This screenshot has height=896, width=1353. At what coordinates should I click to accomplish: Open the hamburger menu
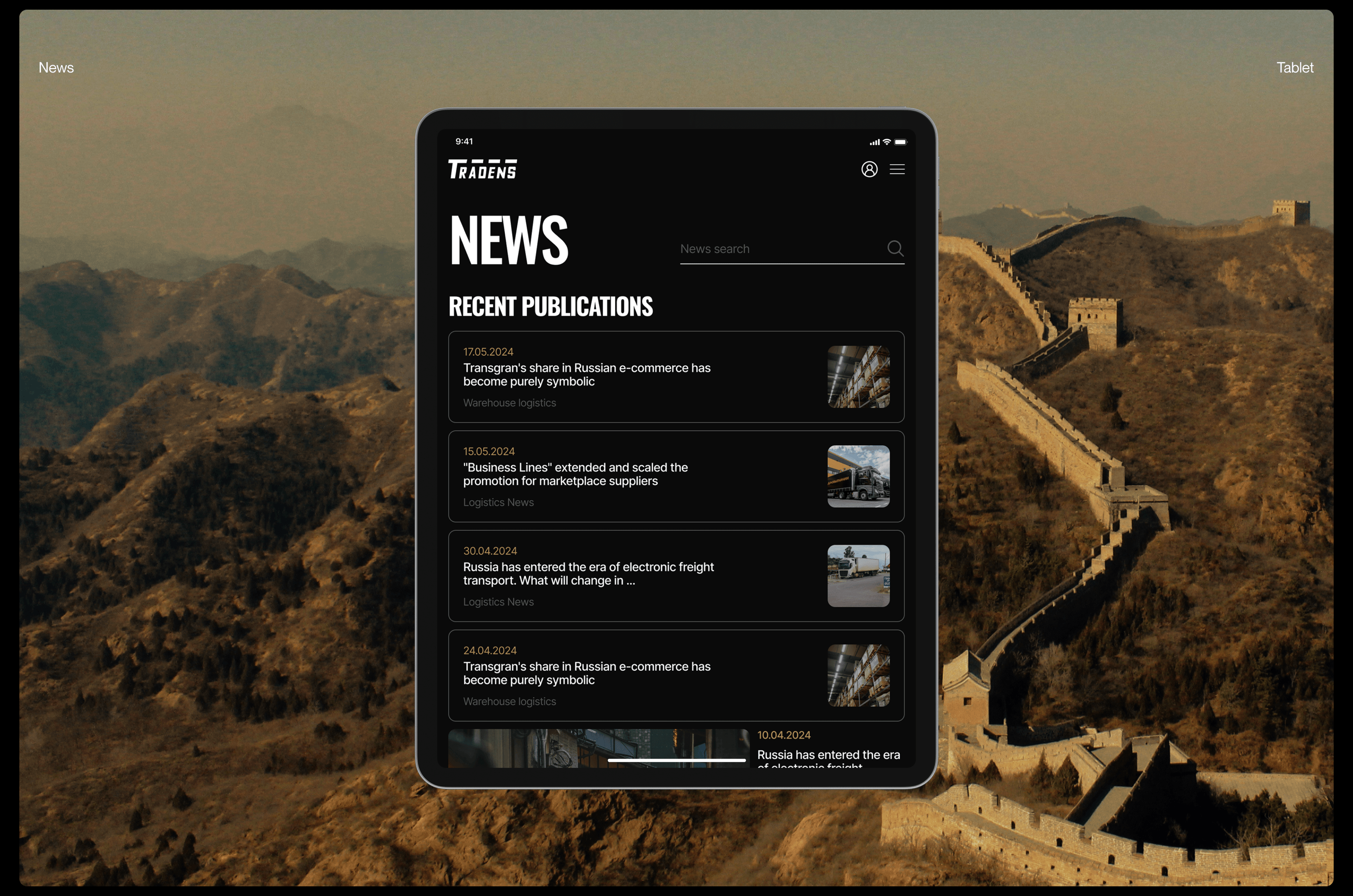[897, 169]
